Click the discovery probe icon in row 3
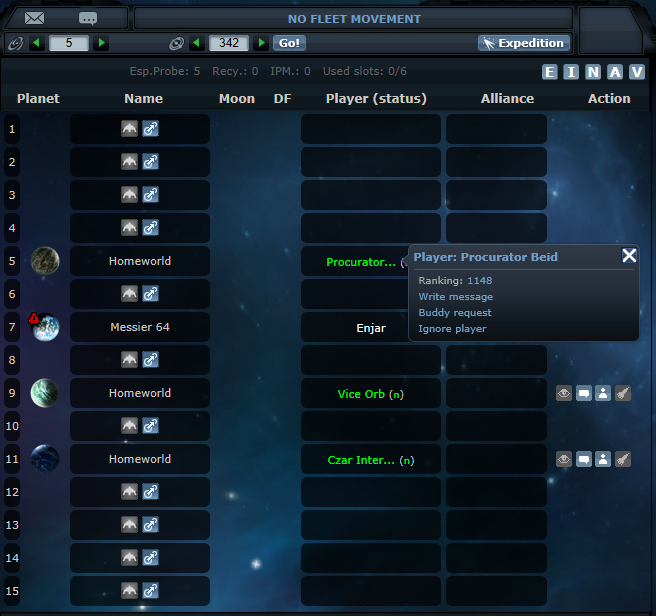The image size is (656, 616). [x=151, y=195]
